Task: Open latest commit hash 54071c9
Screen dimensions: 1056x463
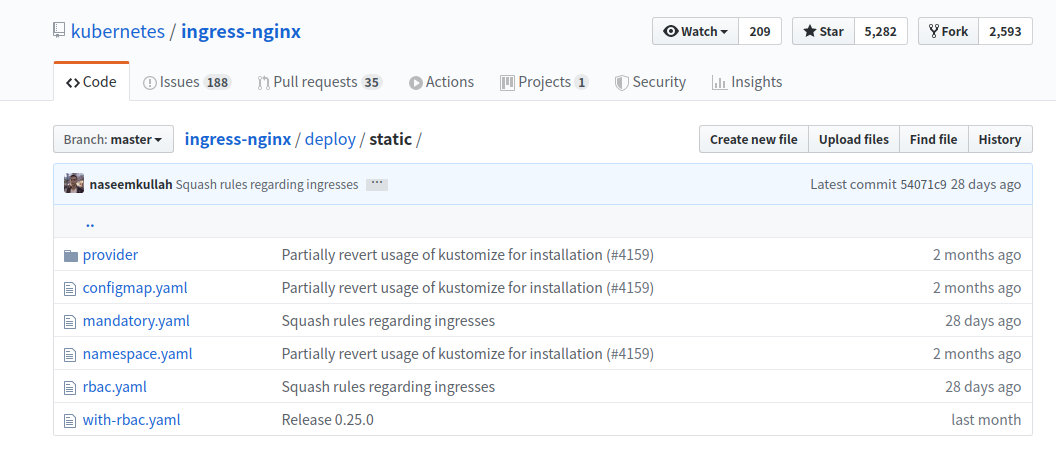Action: 924,185
